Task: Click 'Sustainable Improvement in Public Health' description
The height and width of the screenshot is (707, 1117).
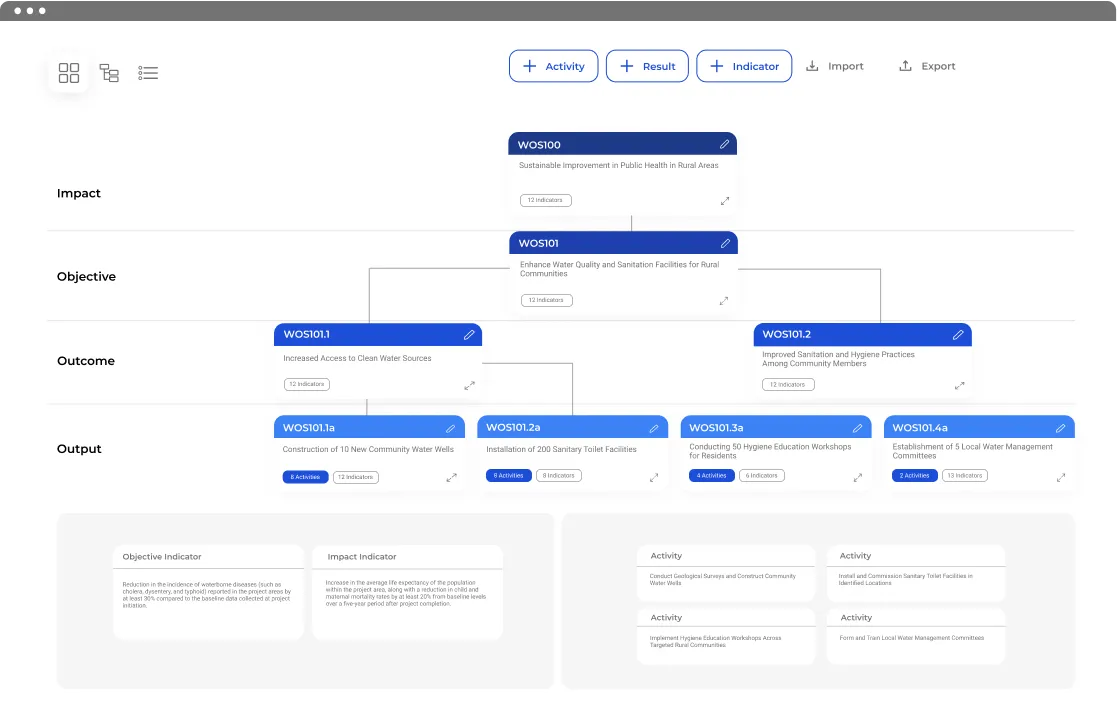Action: tap(618, 165)
